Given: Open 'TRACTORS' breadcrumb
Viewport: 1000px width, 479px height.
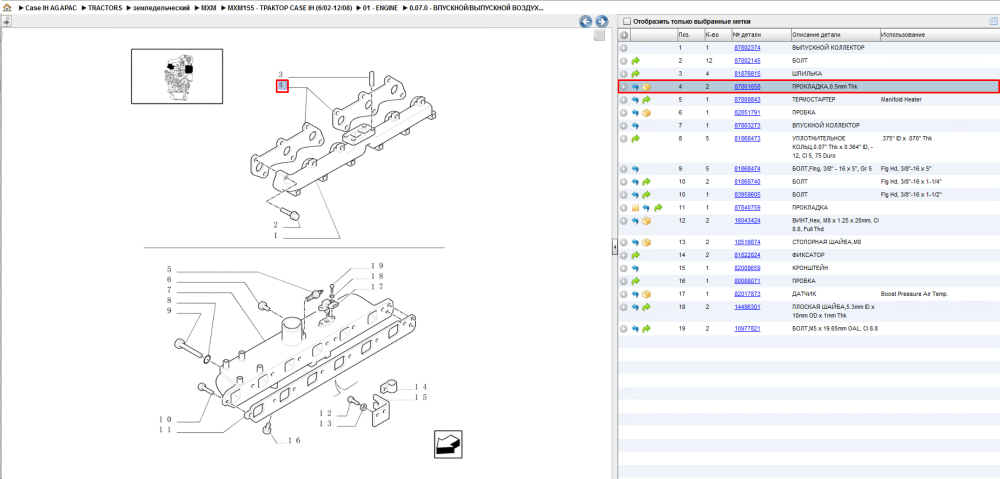Looking at the screenshot, I should point(105,8).
